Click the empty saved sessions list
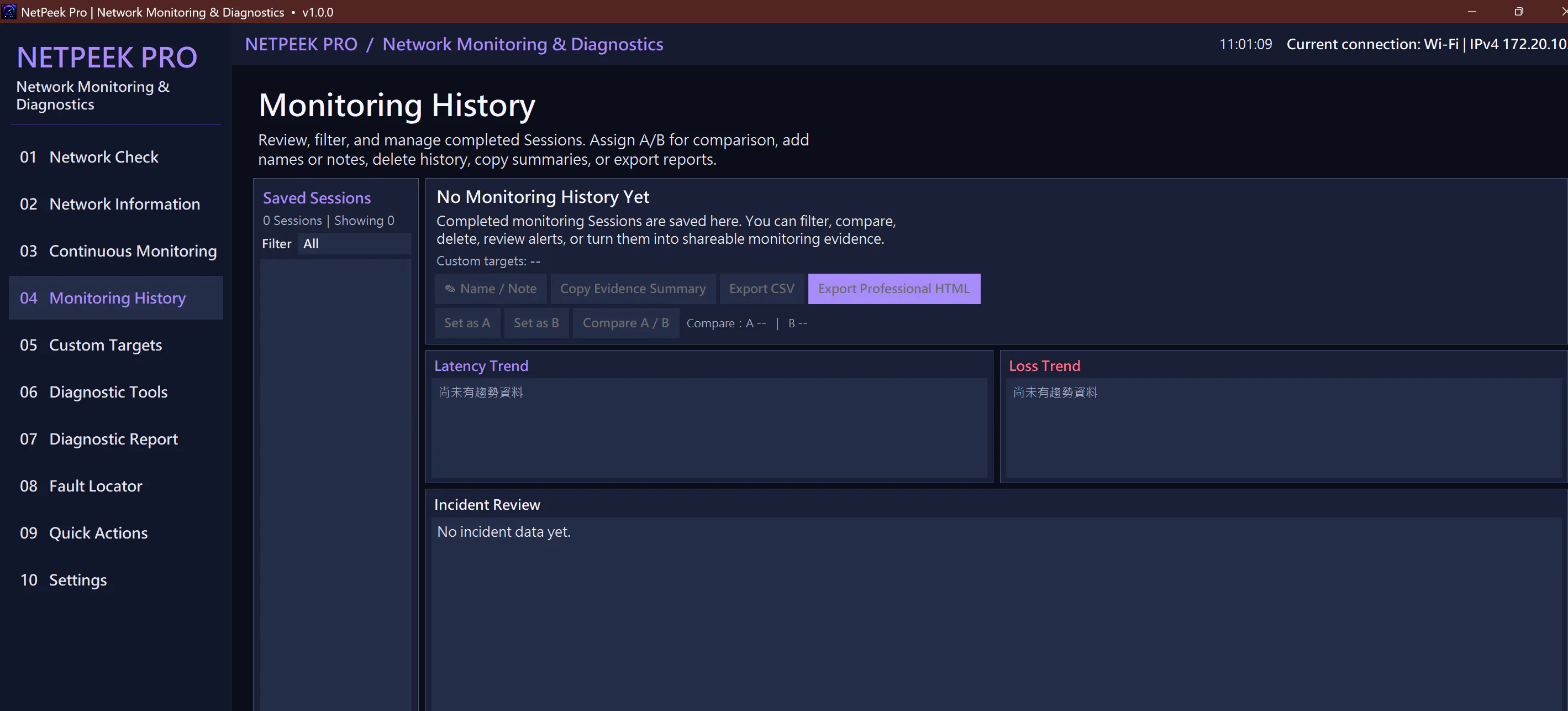 (x=336, y=484)
